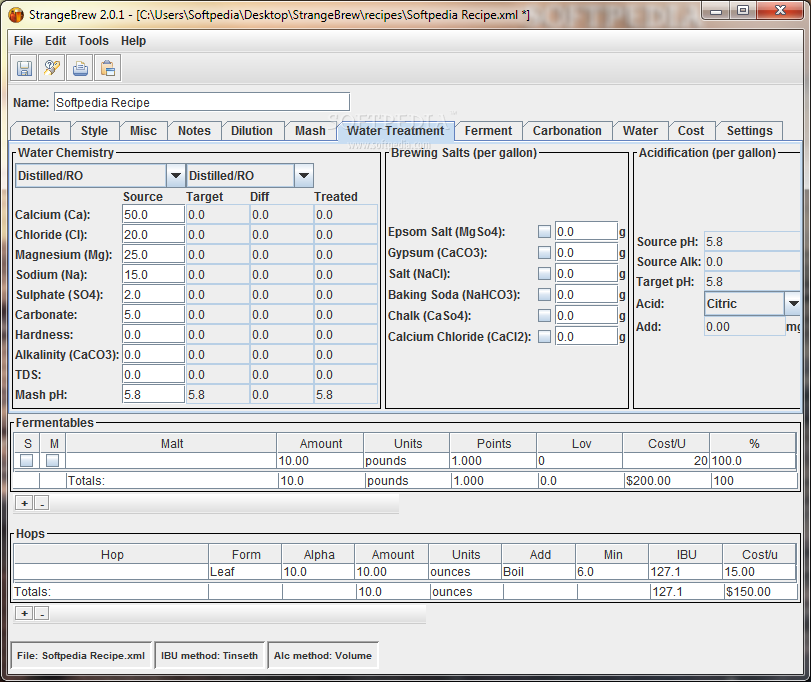811x682 pixels.
Task: Click the Calcium (Ca) source field
Action: click(153, 215)
